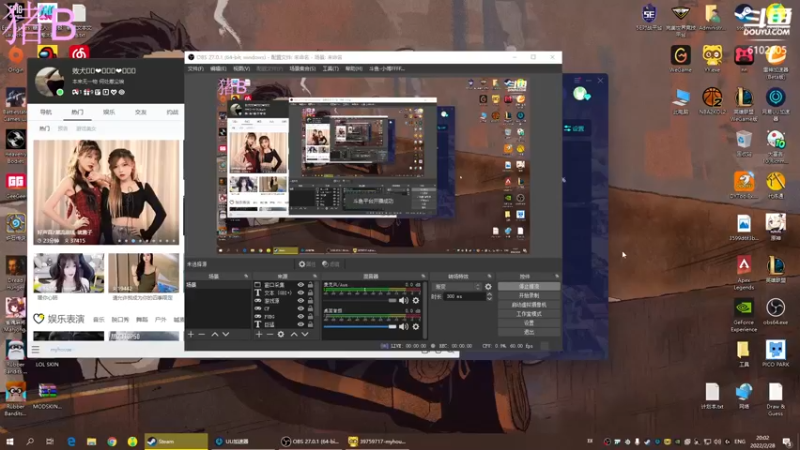The image size is (800, 450).
Task: Select WeGame desktop icon
Action: click(x=681, y=59)
